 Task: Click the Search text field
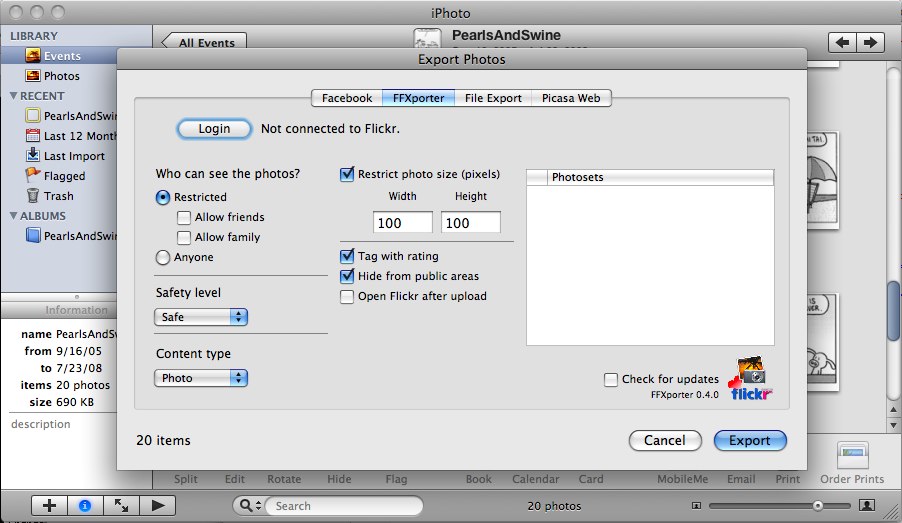344,506
